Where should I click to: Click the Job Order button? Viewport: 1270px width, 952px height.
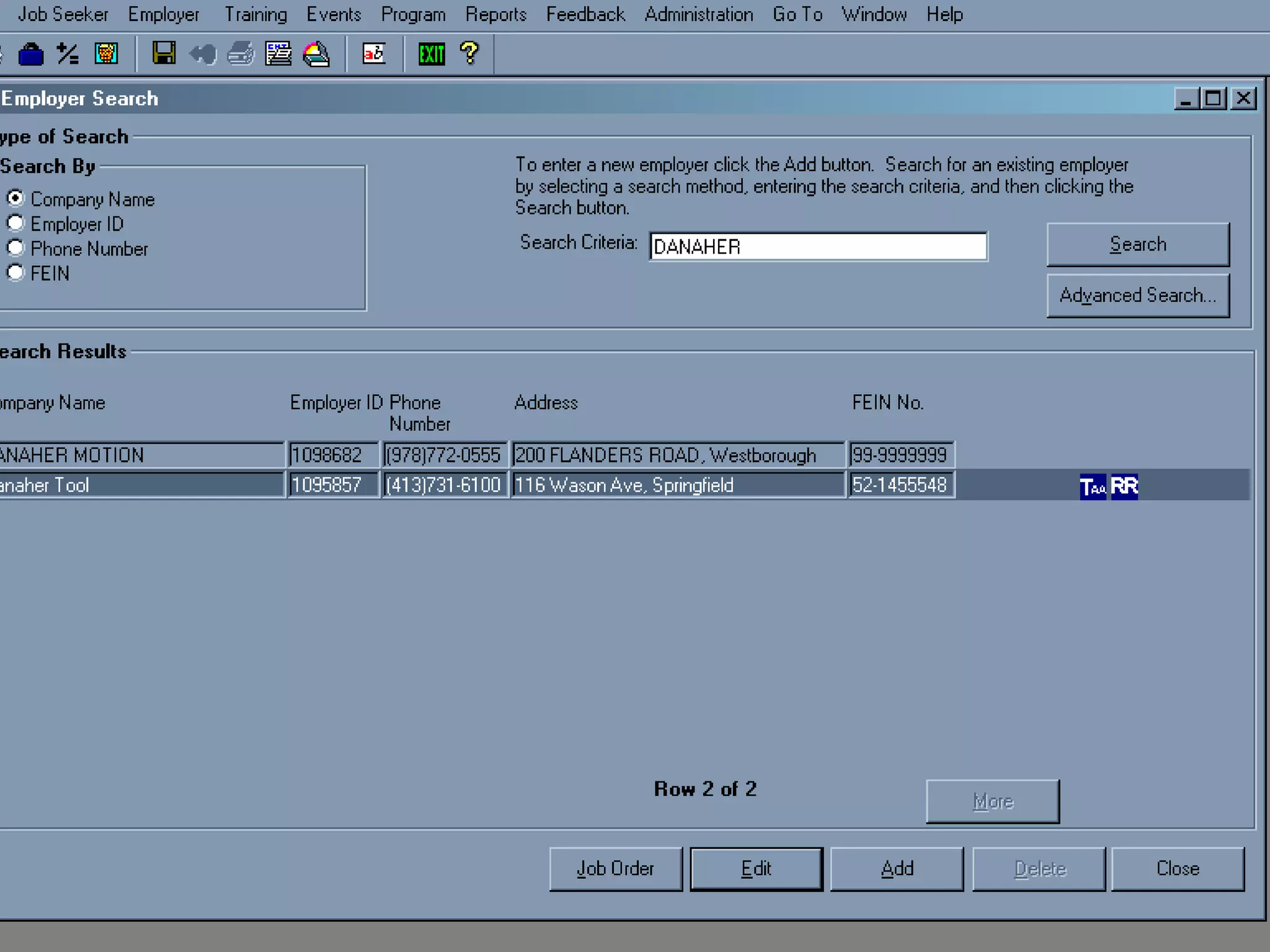tap(615, 869)
